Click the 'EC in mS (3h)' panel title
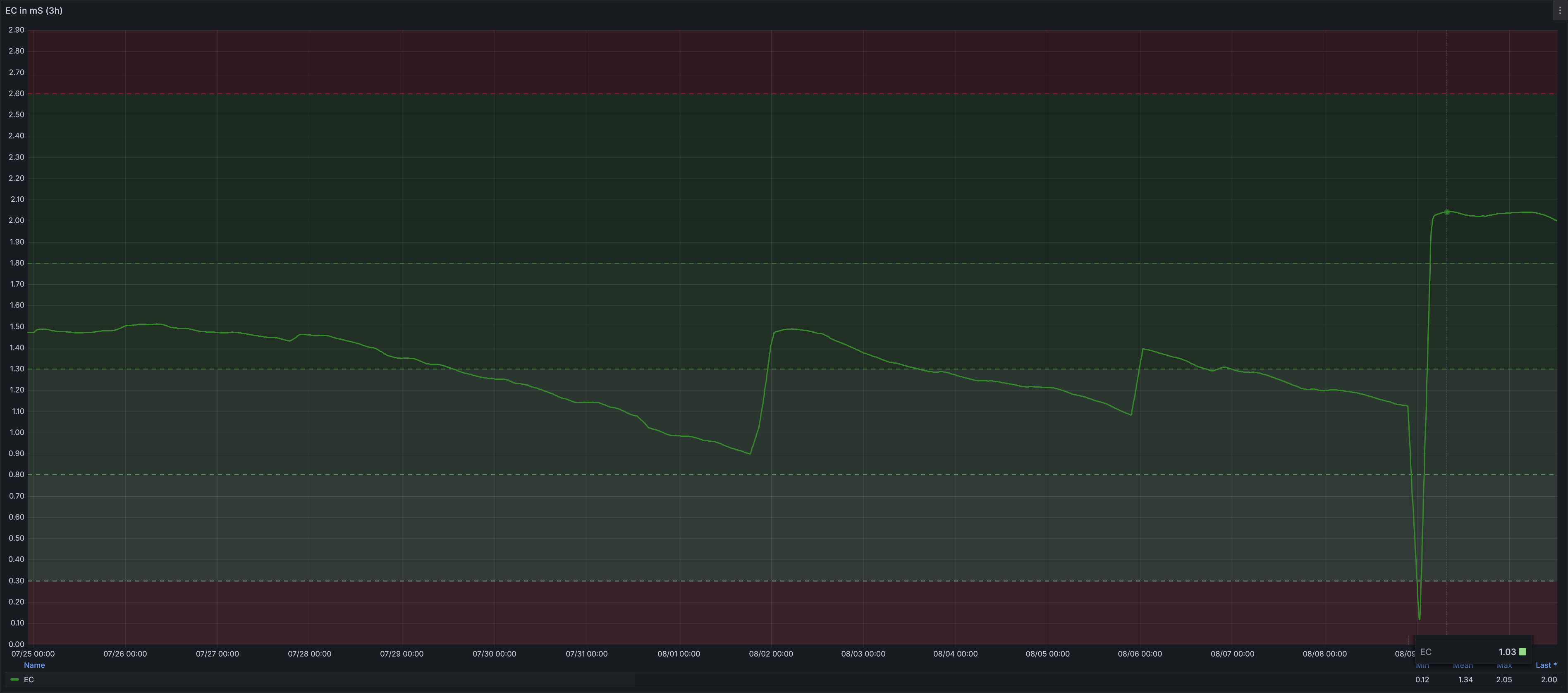The height and width of the screenshot is (693, 1568). 34,10
